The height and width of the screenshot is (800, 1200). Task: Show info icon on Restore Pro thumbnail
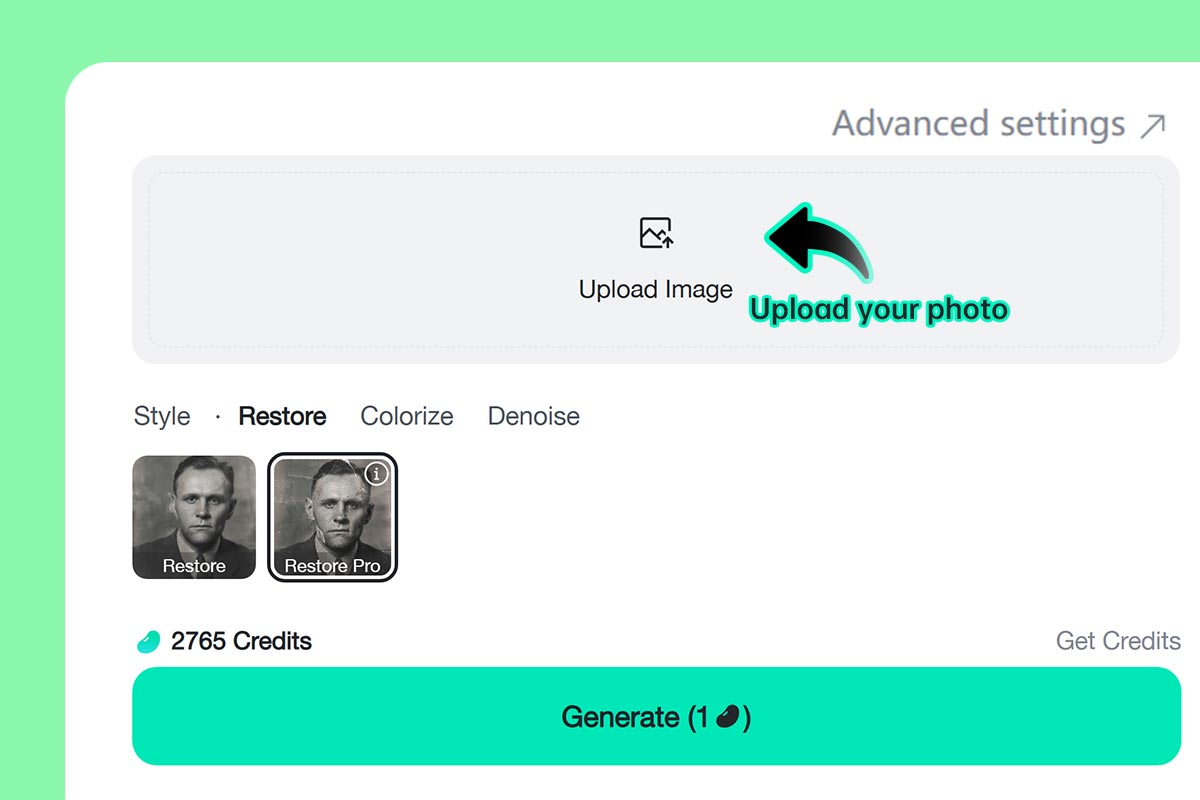tap(376, 474)
